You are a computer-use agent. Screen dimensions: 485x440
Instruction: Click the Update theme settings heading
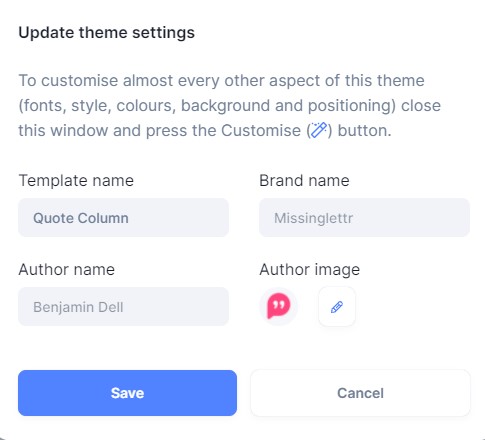107,33
